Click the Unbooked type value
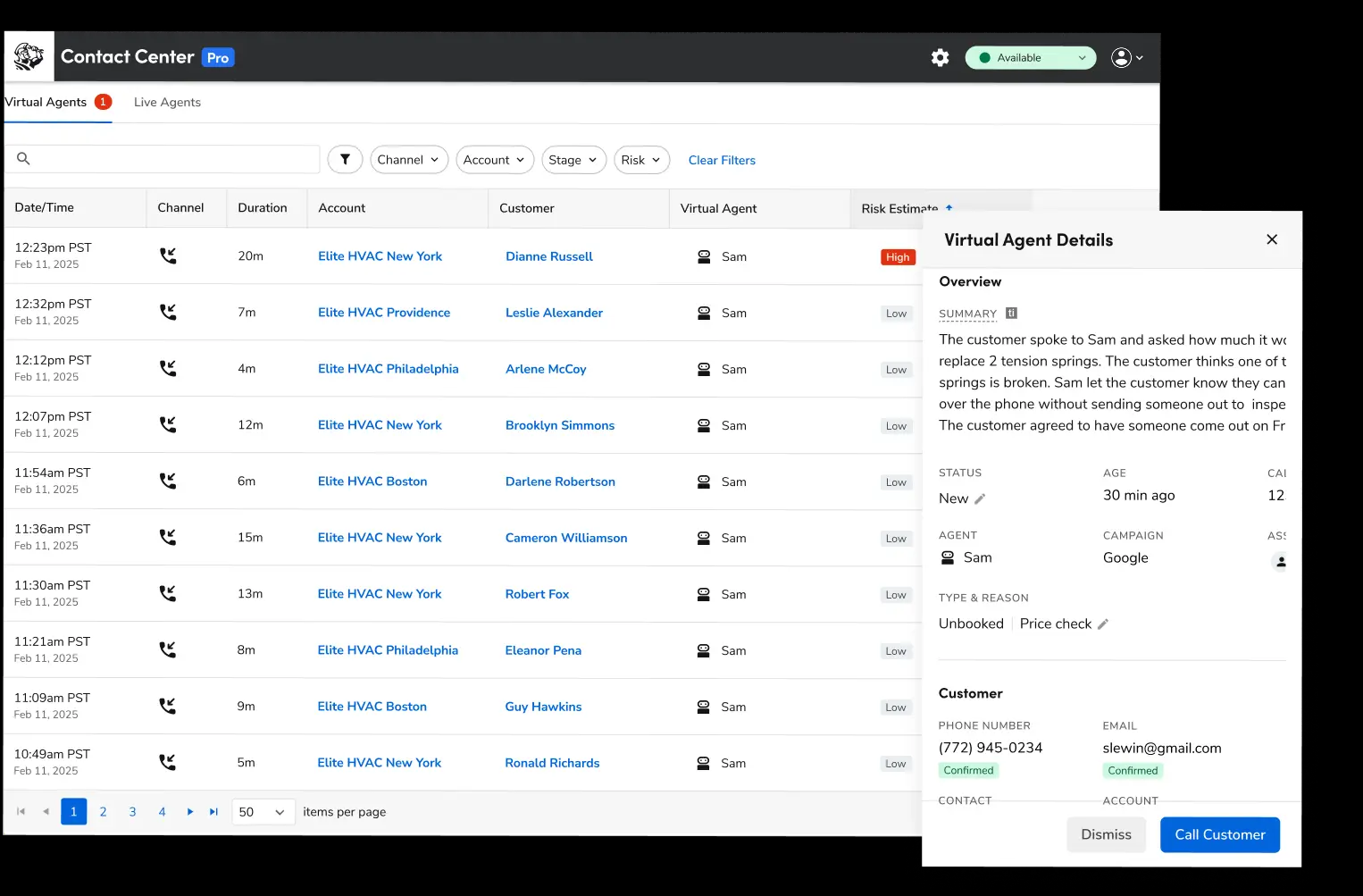 click(971, 624)
